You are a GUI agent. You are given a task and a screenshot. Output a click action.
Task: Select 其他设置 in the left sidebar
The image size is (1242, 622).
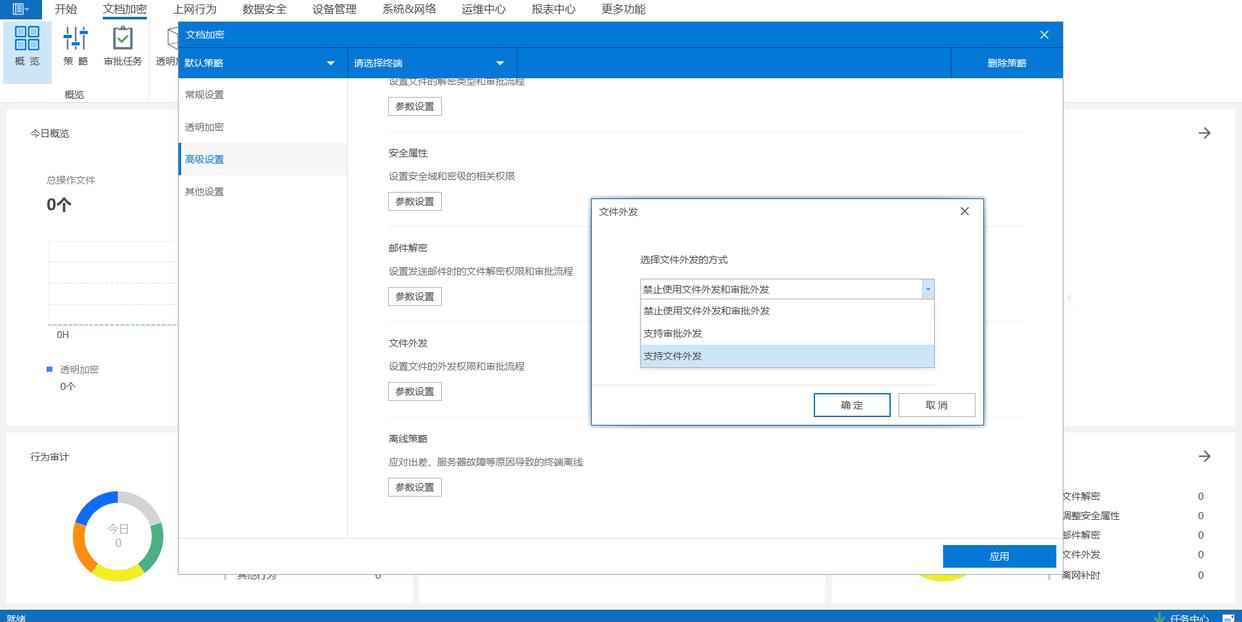[x=204, y=192]
